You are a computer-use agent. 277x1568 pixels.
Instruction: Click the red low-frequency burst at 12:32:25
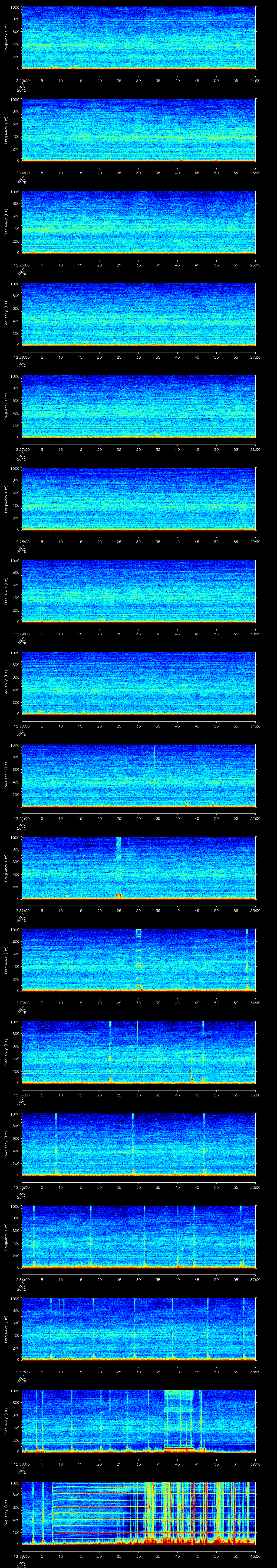[119, 895]
